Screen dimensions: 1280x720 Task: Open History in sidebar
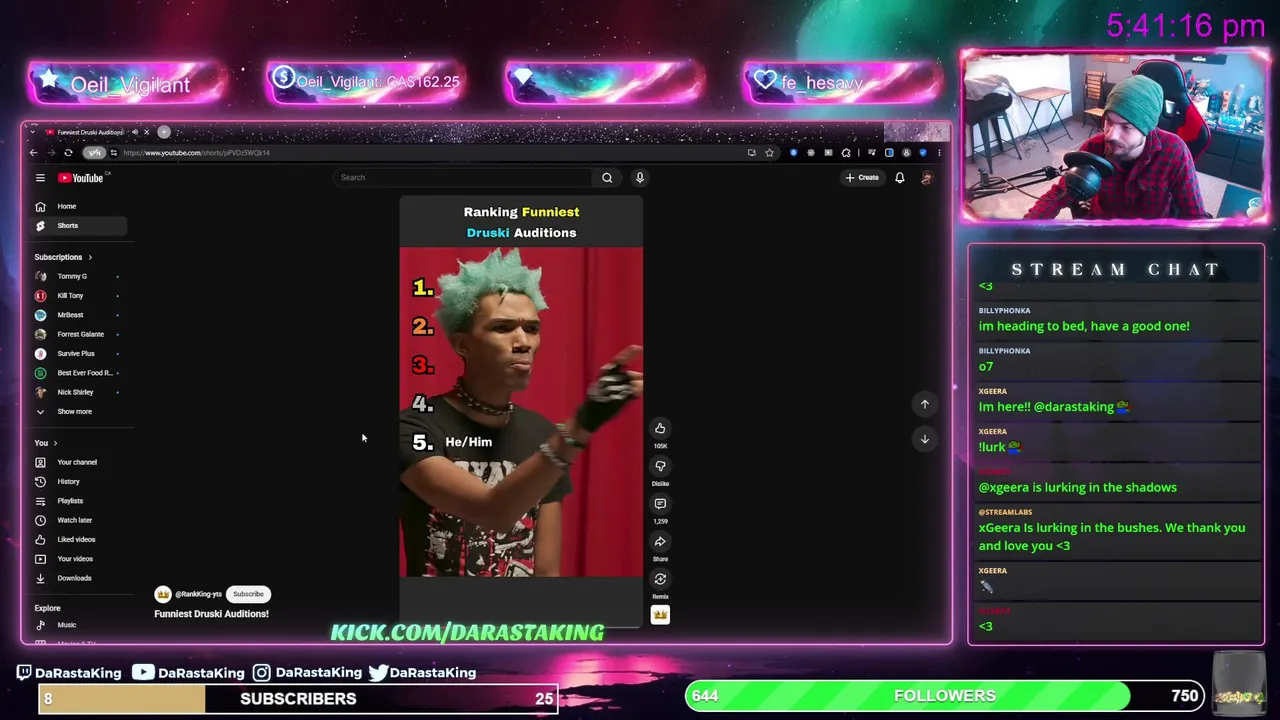tap(79, 482)
